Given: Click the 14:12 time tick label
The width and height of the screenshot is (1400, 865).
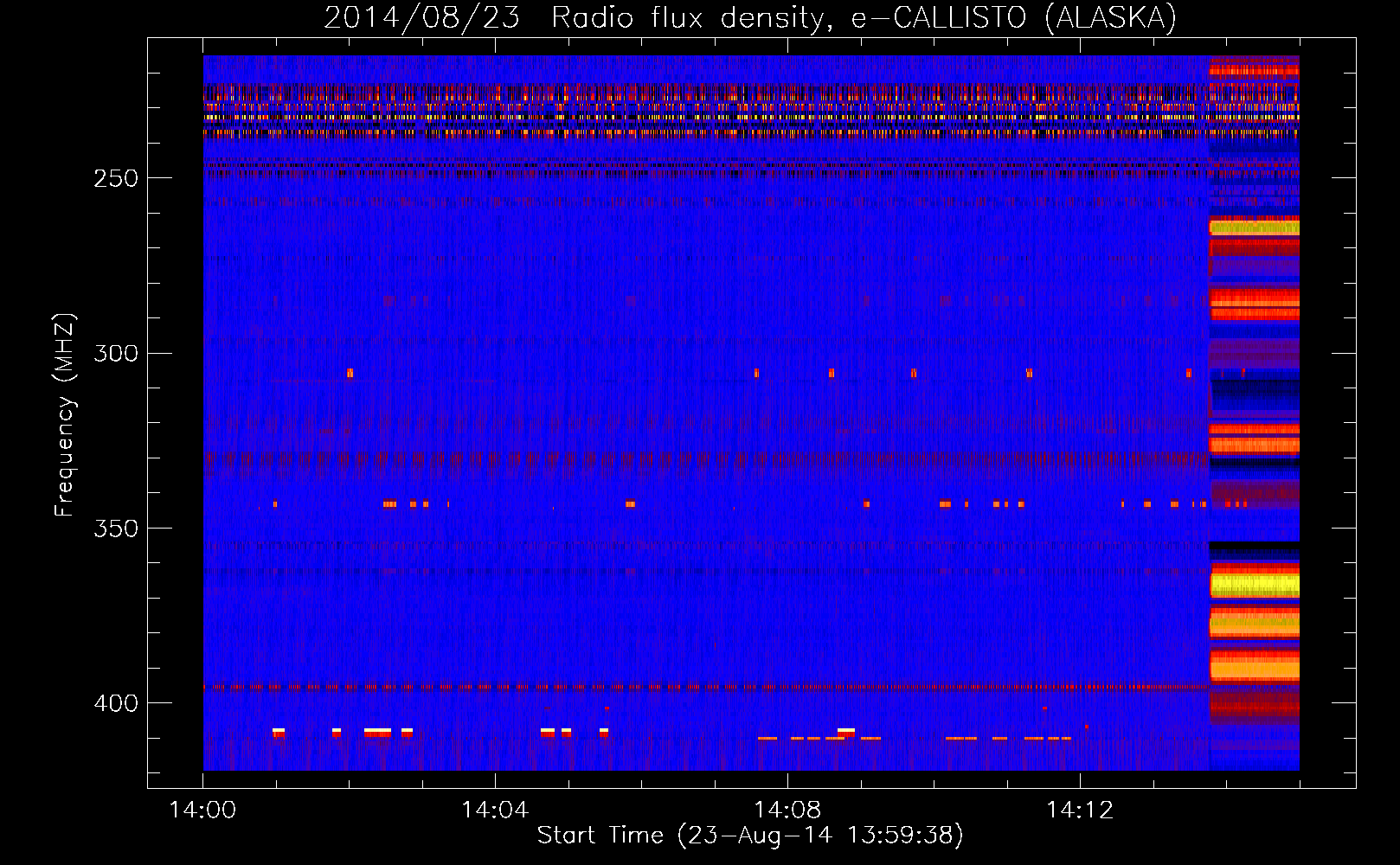Looking at the screenshot, I should (1080, 811).
